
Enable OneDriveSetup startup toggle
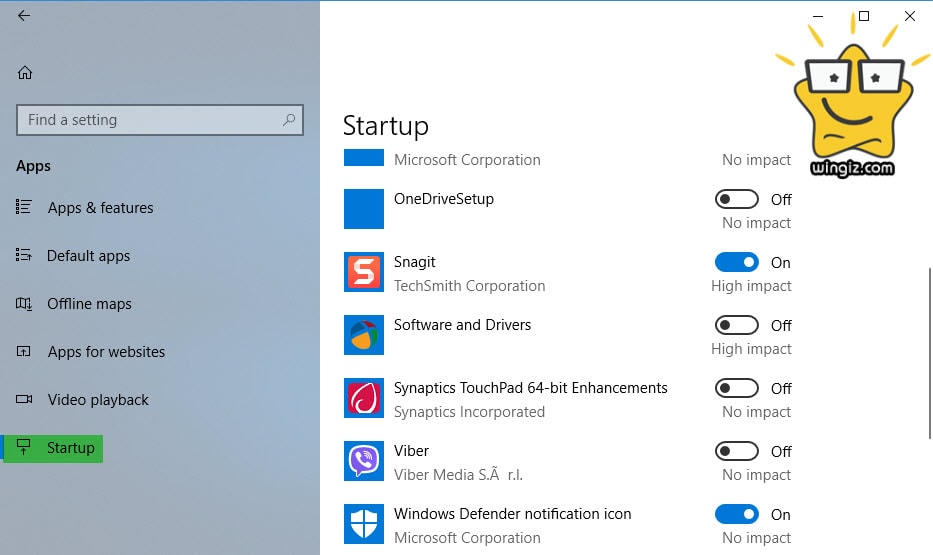pyautogui.click(x=737, y=199)
